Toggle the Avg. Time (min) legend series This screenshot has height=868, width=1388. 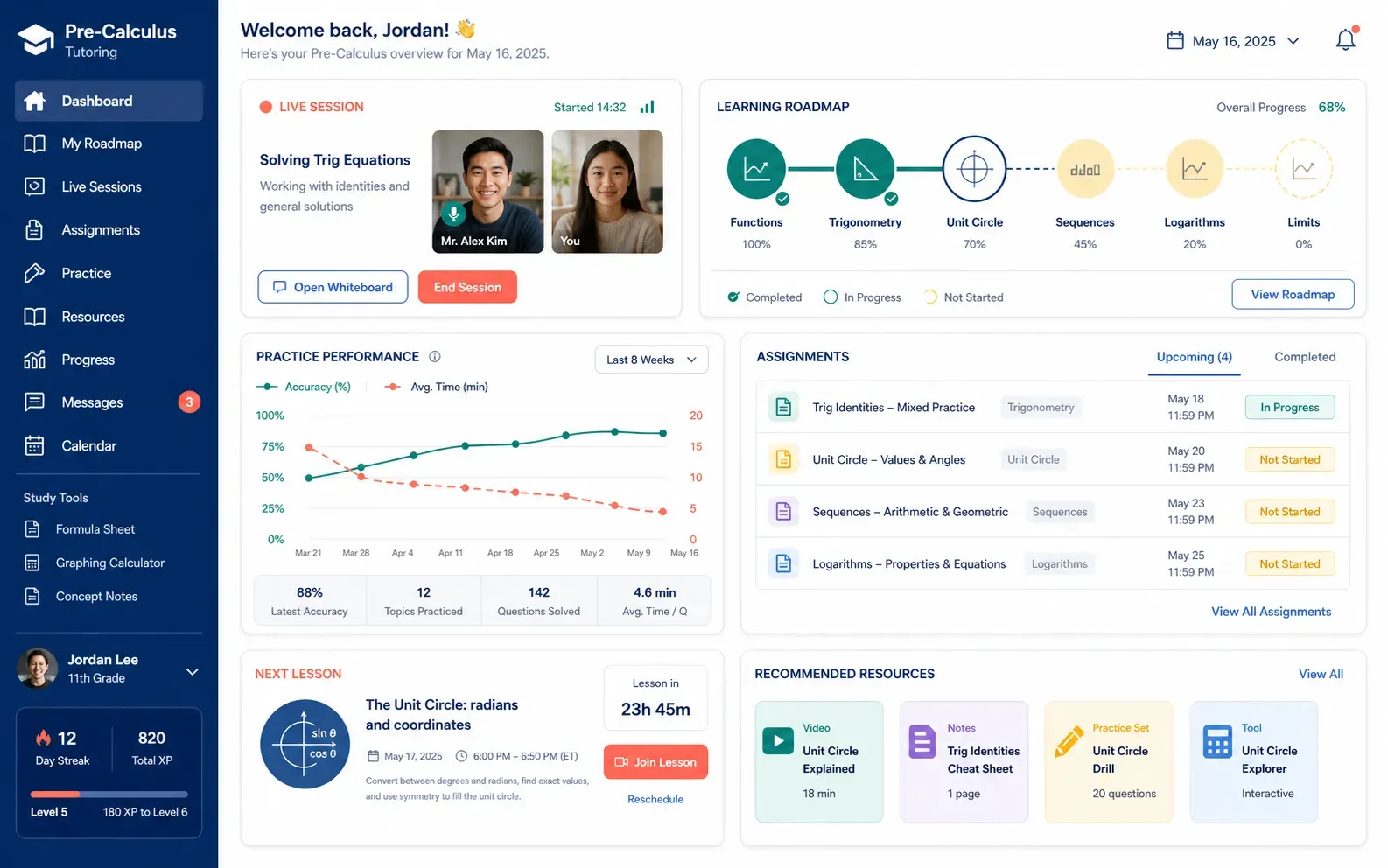436,387
